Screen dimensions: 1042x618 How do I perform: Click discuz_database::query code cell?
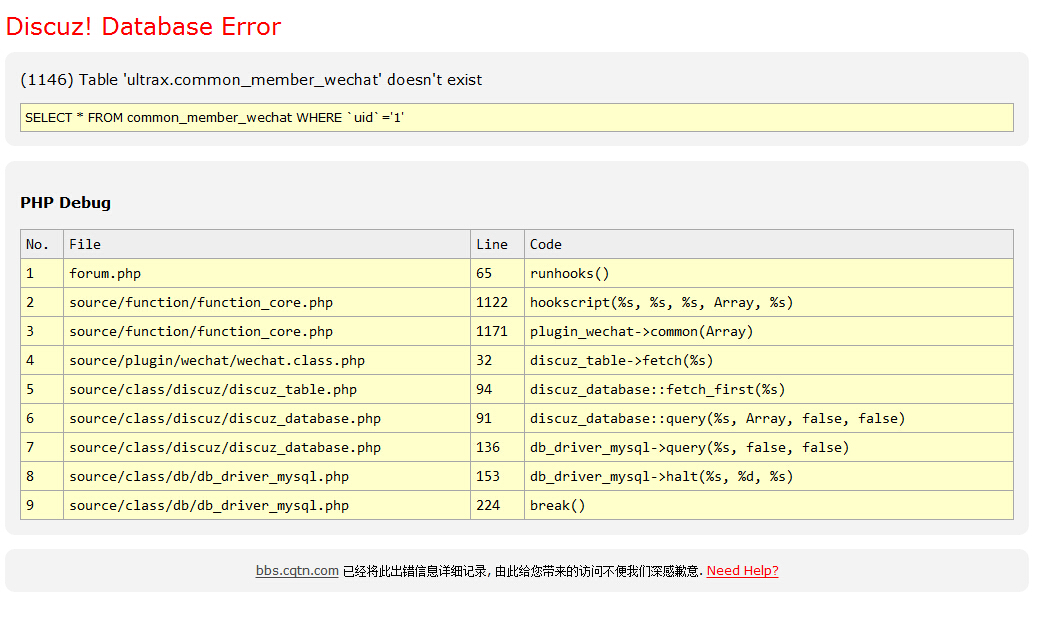tap(769, 418)
